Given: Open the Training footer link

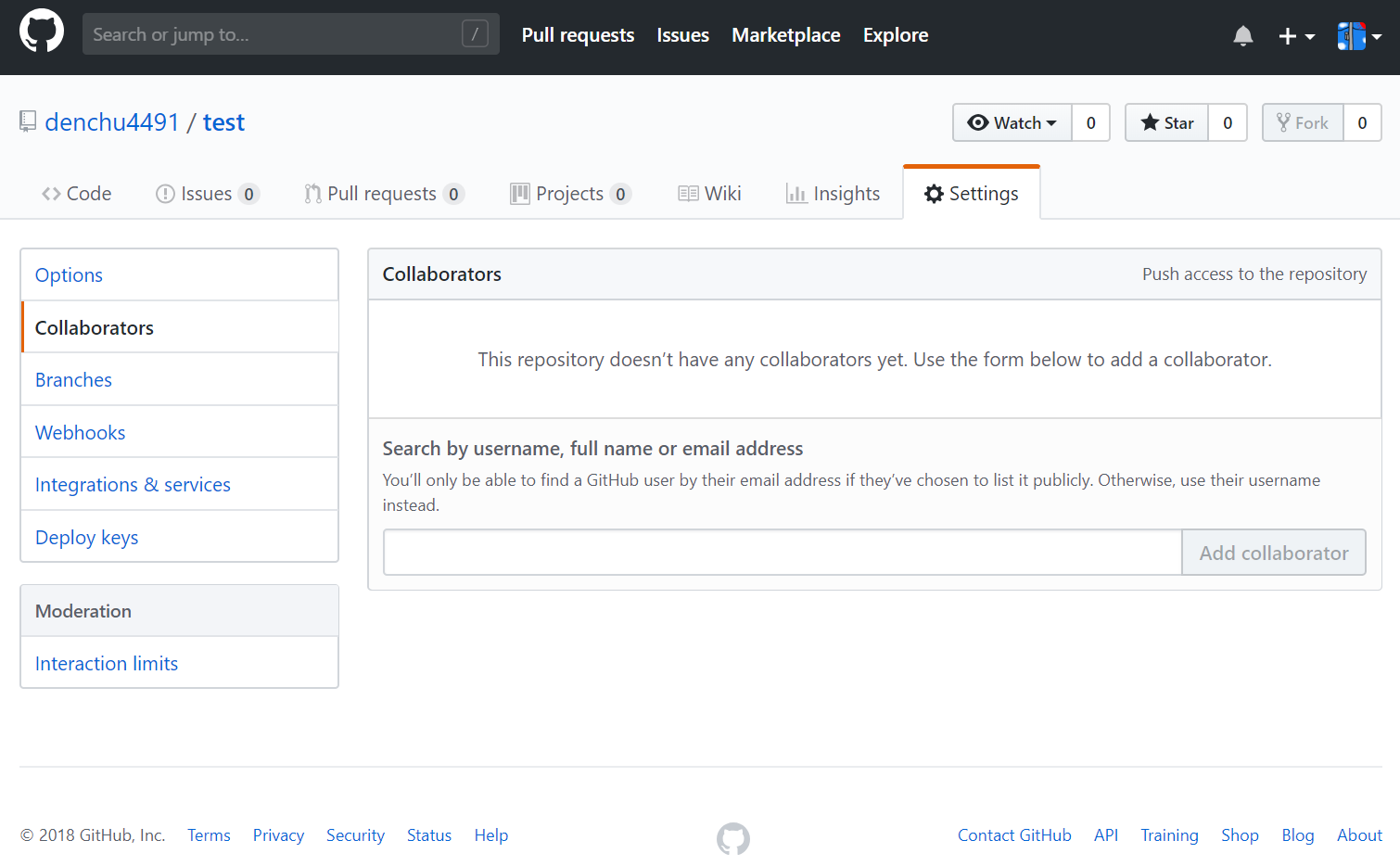Looking at the screenshot, I should point(1169,835).
